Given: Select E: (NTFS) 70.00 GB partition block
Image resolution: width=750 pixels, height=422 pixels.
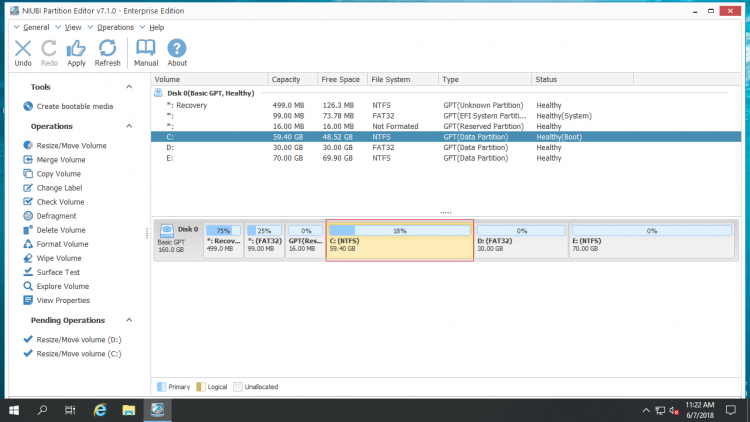Looking at the screenshot, I should tap(651, 241).
